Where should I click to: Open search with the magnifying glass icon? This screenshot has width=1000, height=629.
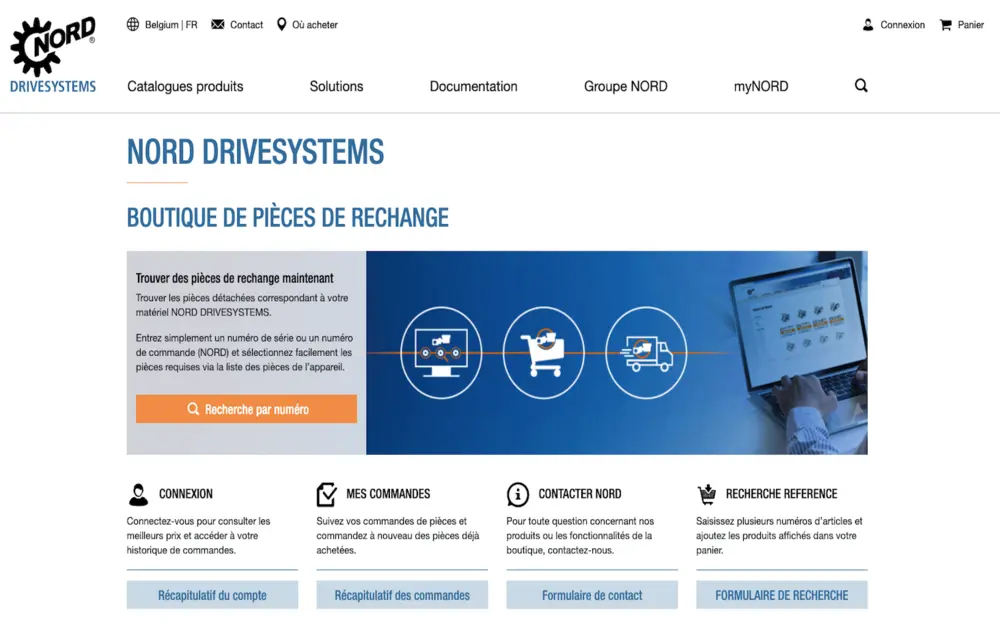click(x=861, y=86)
